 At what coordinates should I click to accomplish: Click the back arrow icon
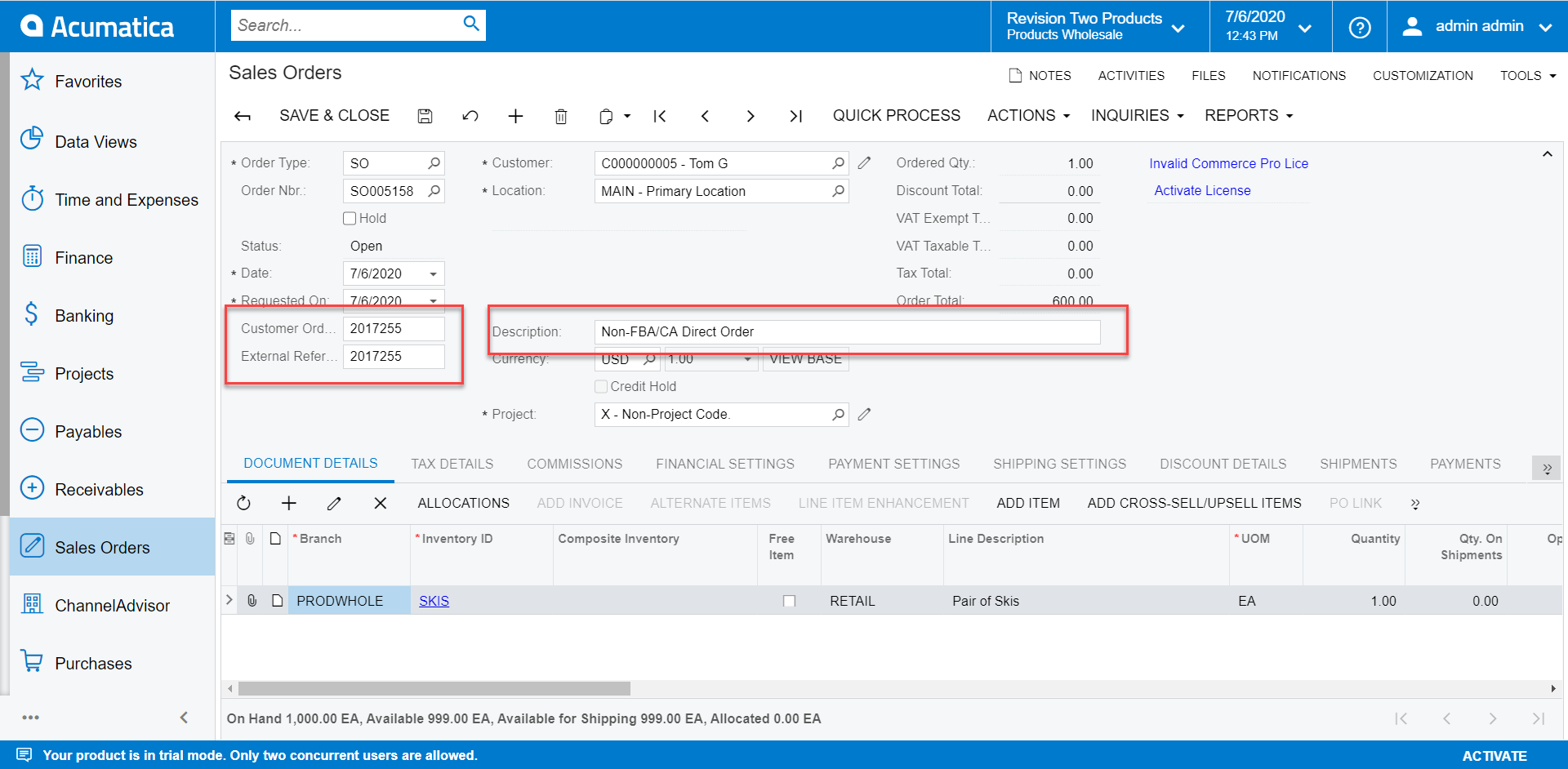coord(243,116)
